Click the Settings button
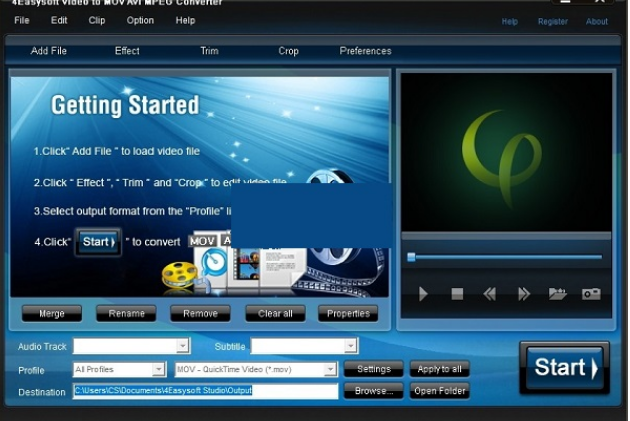Viewport: 630px width, 421px height. tap(374, 369)
